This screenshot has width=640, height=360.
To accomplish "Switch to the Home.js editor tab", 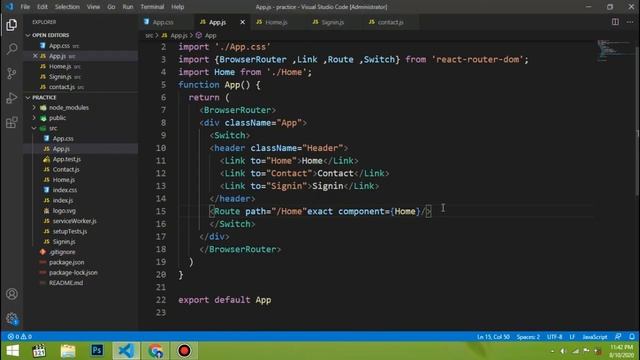I will pyautogui.click(x=276, y=22).
